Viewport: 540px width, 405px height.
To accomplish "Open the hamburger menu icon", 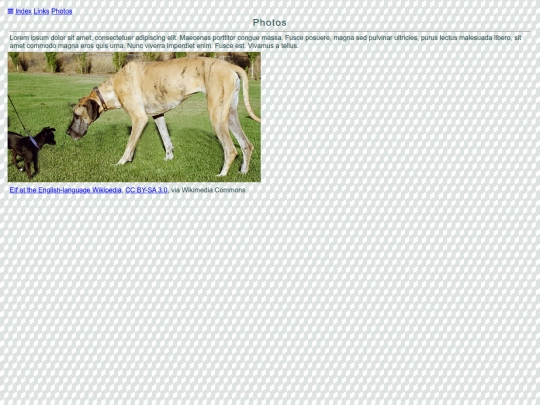I will click(x=10, y=11).
